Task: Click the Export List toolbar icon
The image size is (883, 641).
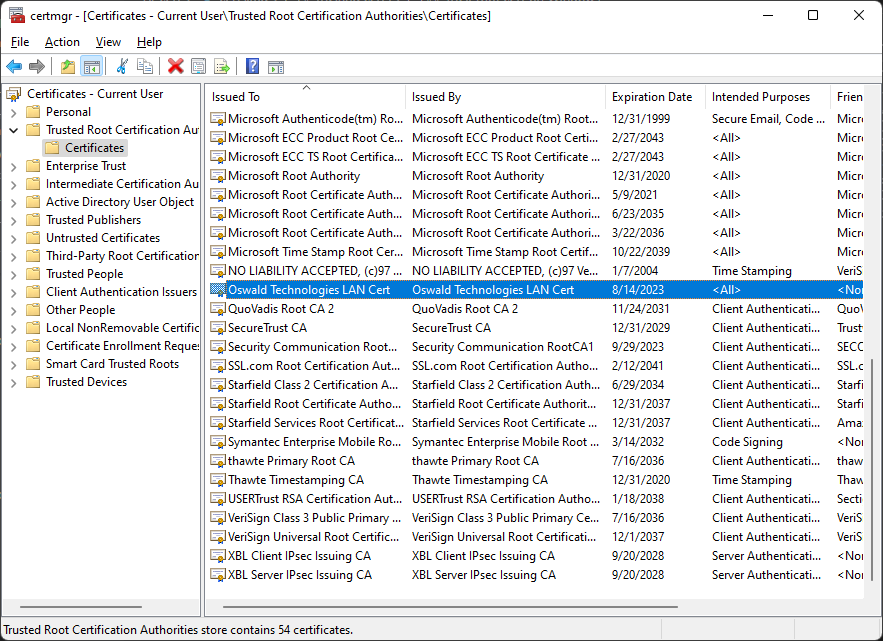Action: tap(222, 67)
